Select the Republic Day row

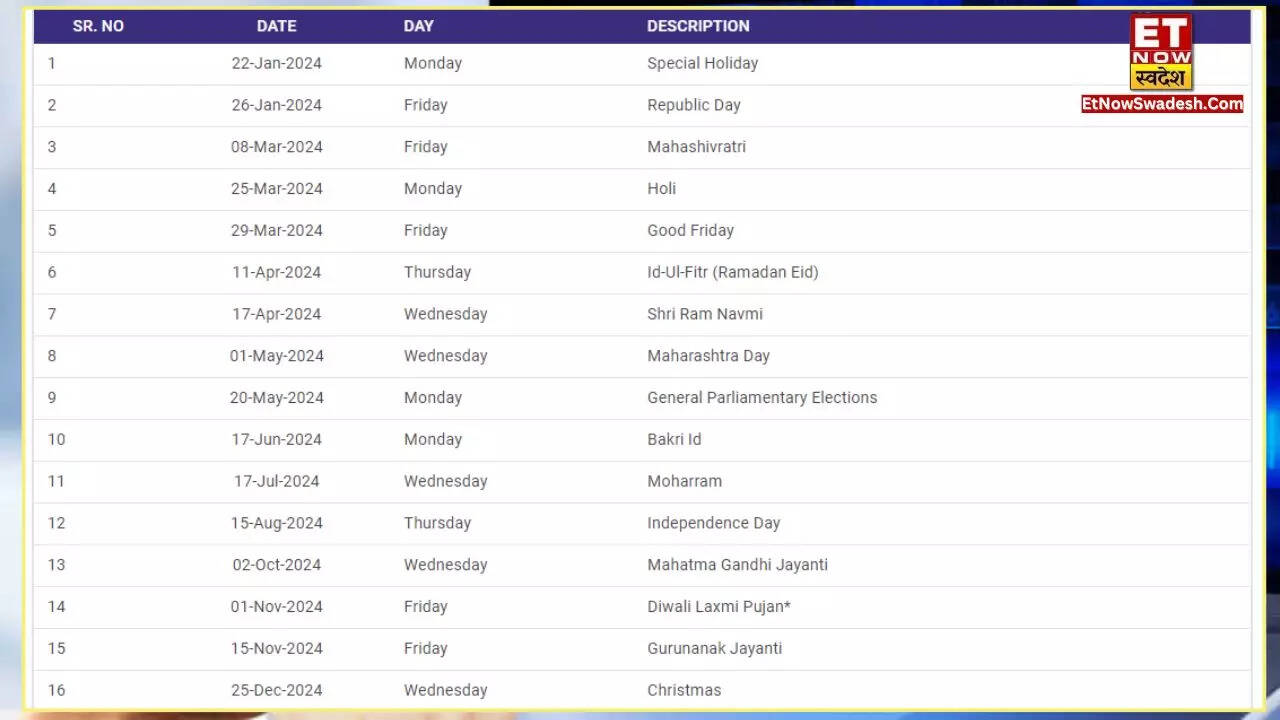[x=694, y=104]
